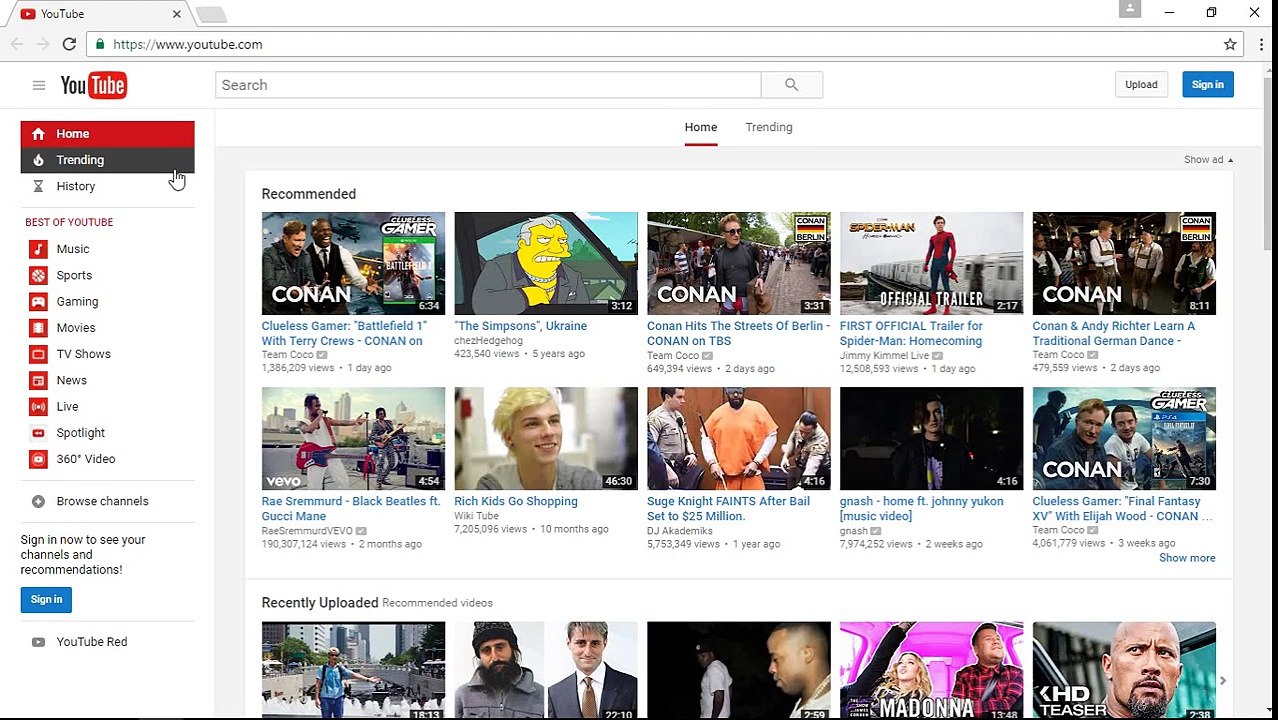Open the MADONNA thumbnail in Recently Uploaded
The height and width of the screenshot is (720, 1278).
click(x=931, y=671)
